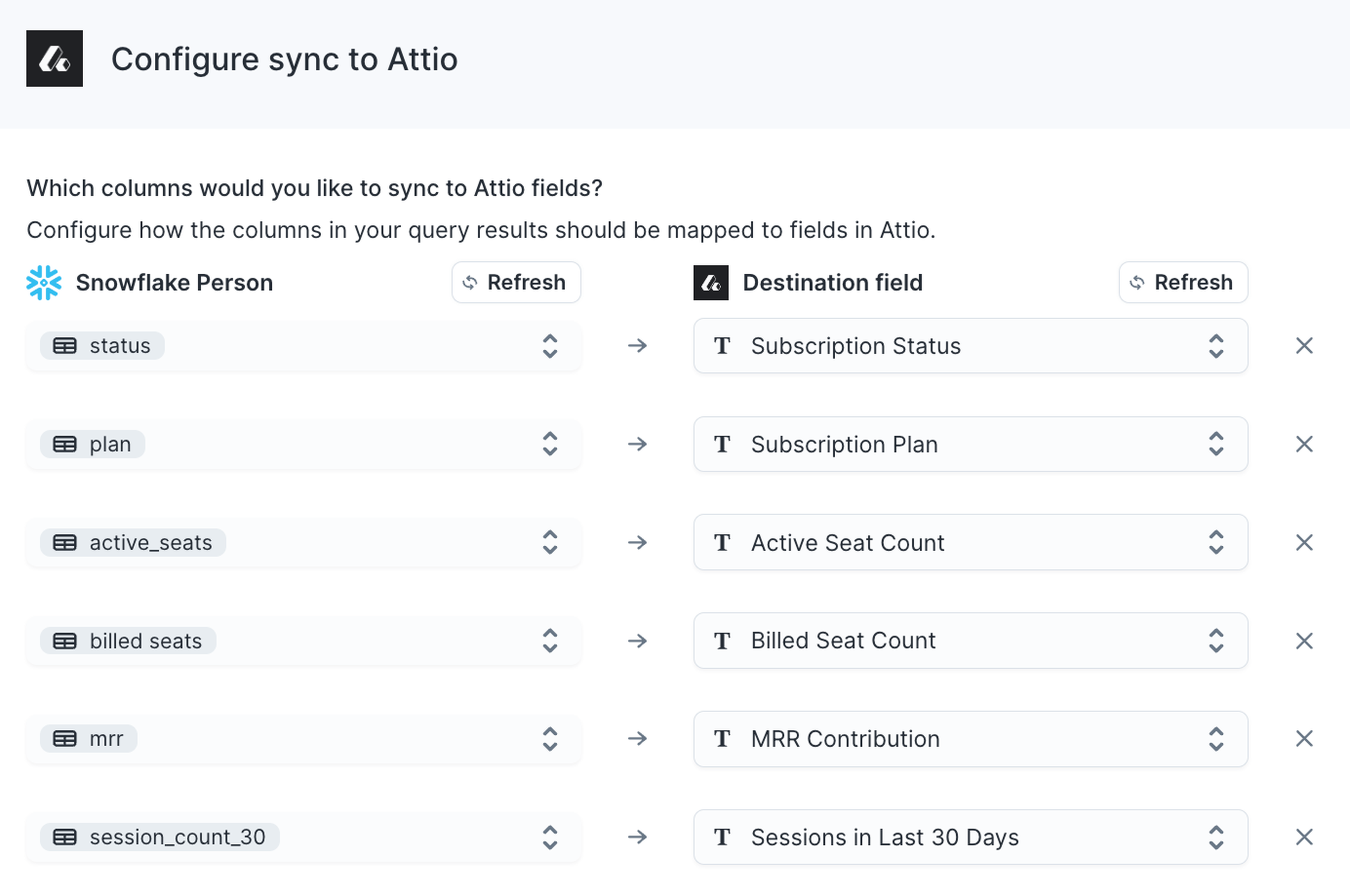Click the Attio icon beside Destination field
1350x896 pixels.
(x=711, y=282)
